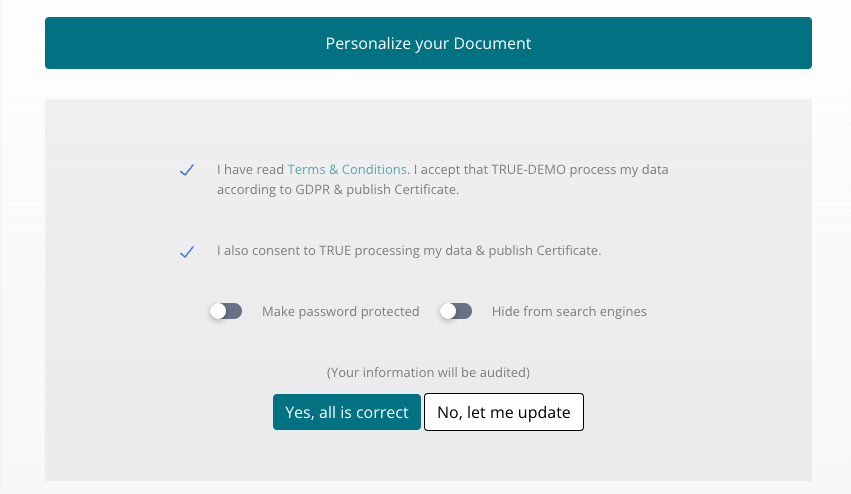
Task: Open the Terms & Conditions link
Action: pyautogui.click(x=347, y=169)
